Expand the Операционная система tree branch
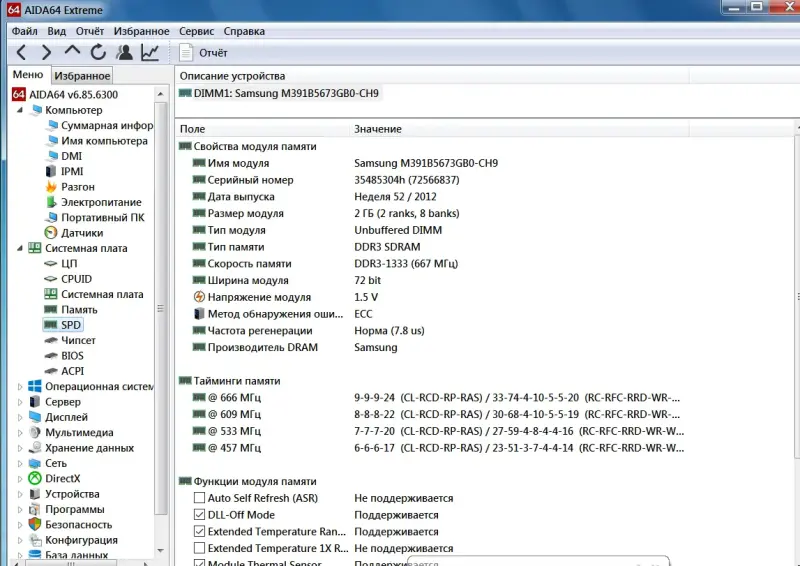The image size is (800, 566). pos(20,386)
